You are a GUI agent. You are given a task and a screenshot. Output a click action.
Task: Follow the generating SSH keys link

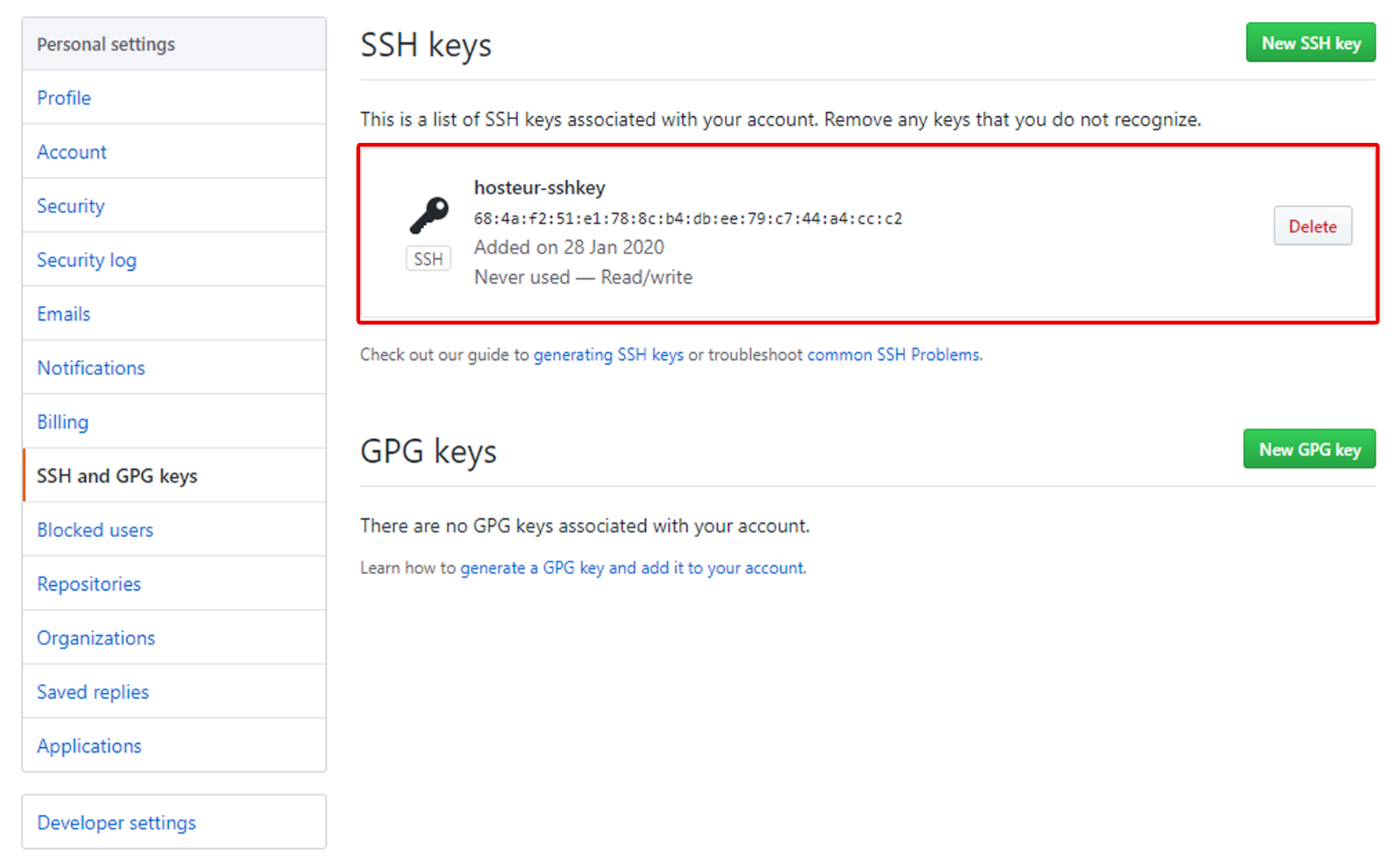click(x=608, y=355)
